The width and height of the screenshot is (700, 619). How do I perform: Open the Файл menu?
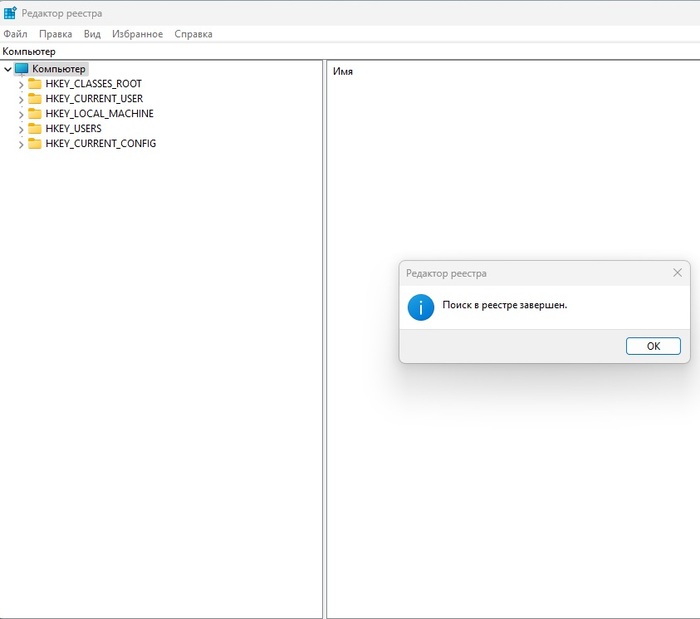coord(15,34)
